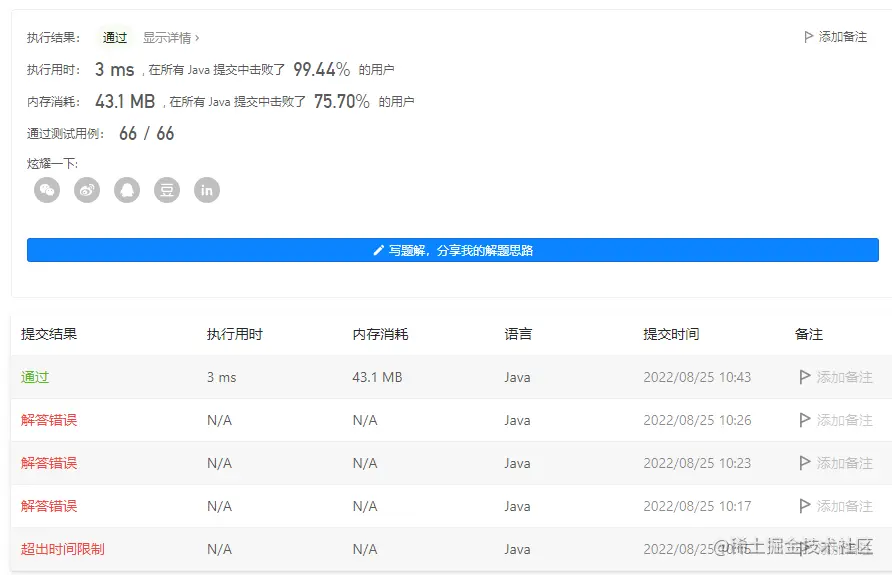Open 解答错误 submission from 10:26
Image resolution: width=892 pixels, height=575 pixels.
pos(49,420)
